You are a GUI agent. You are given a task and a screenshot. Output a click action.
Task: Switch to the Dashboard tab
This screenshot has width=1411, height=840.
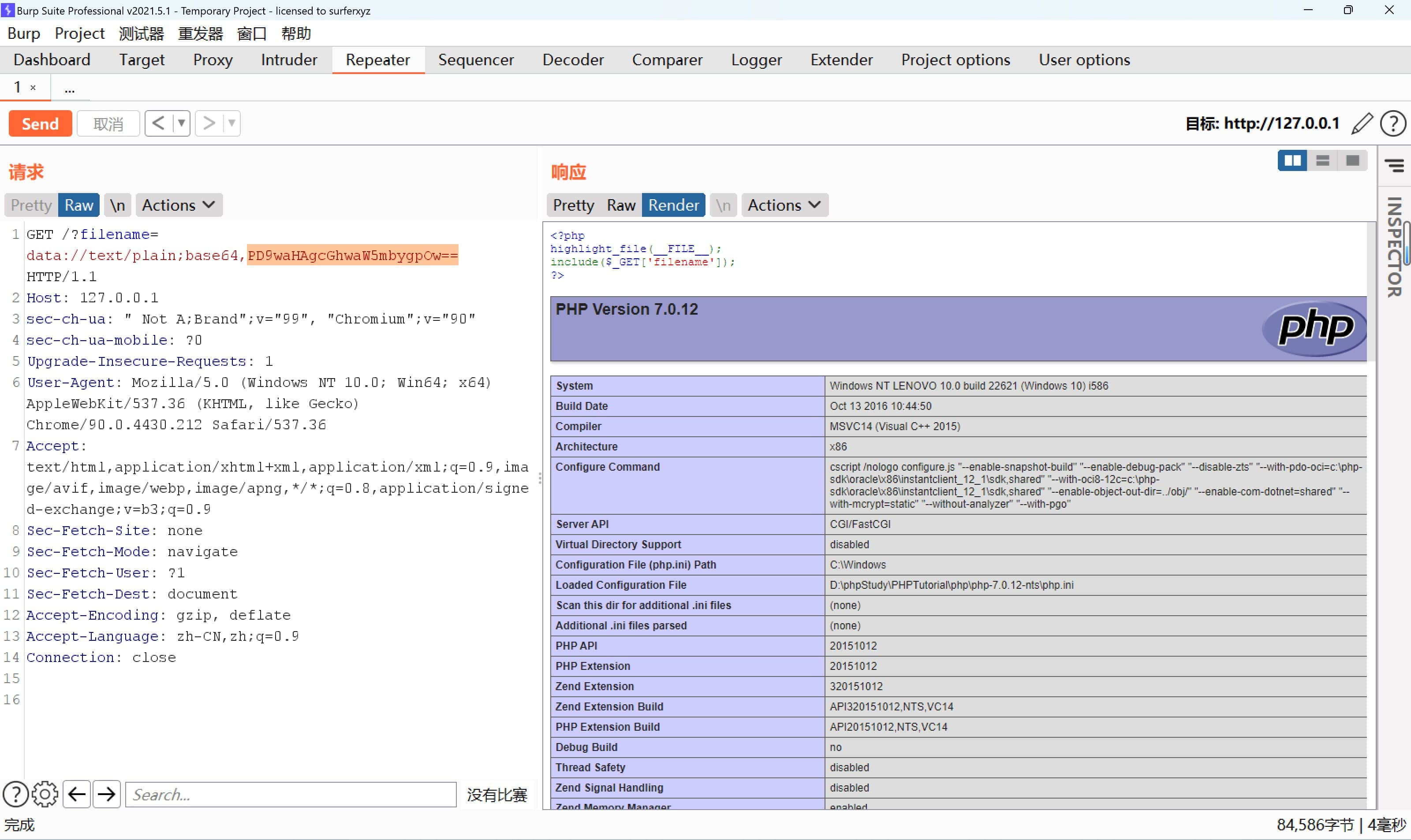click(52, 59)
